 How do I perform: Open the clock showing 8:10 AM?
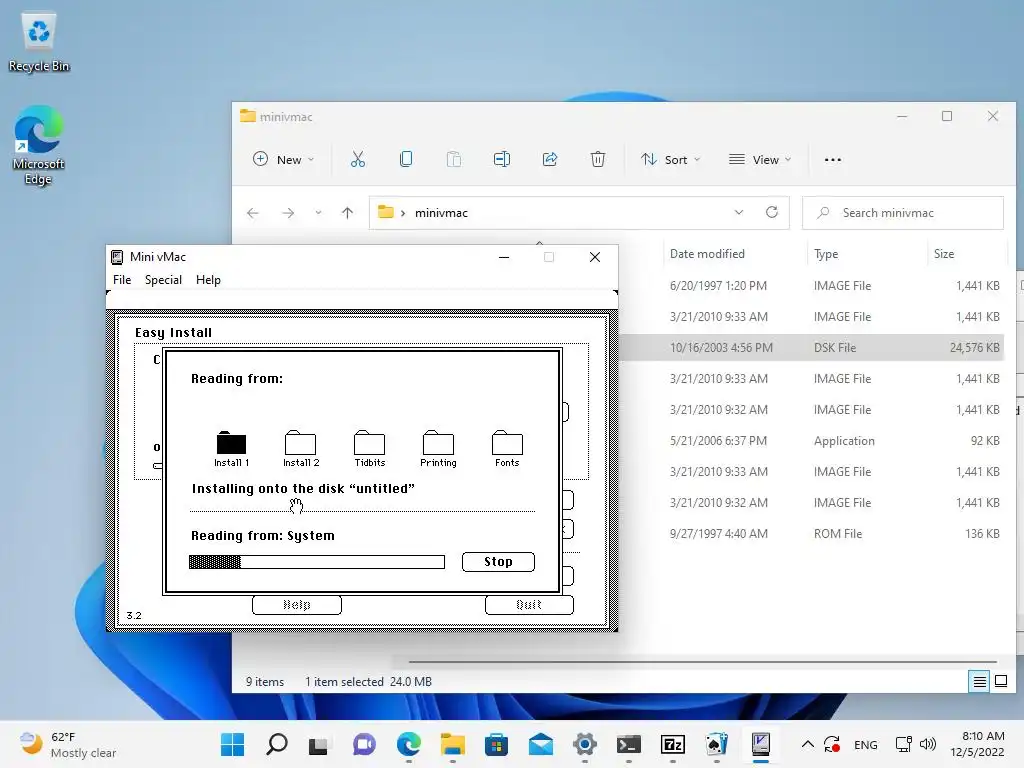(x=977, y=744)
